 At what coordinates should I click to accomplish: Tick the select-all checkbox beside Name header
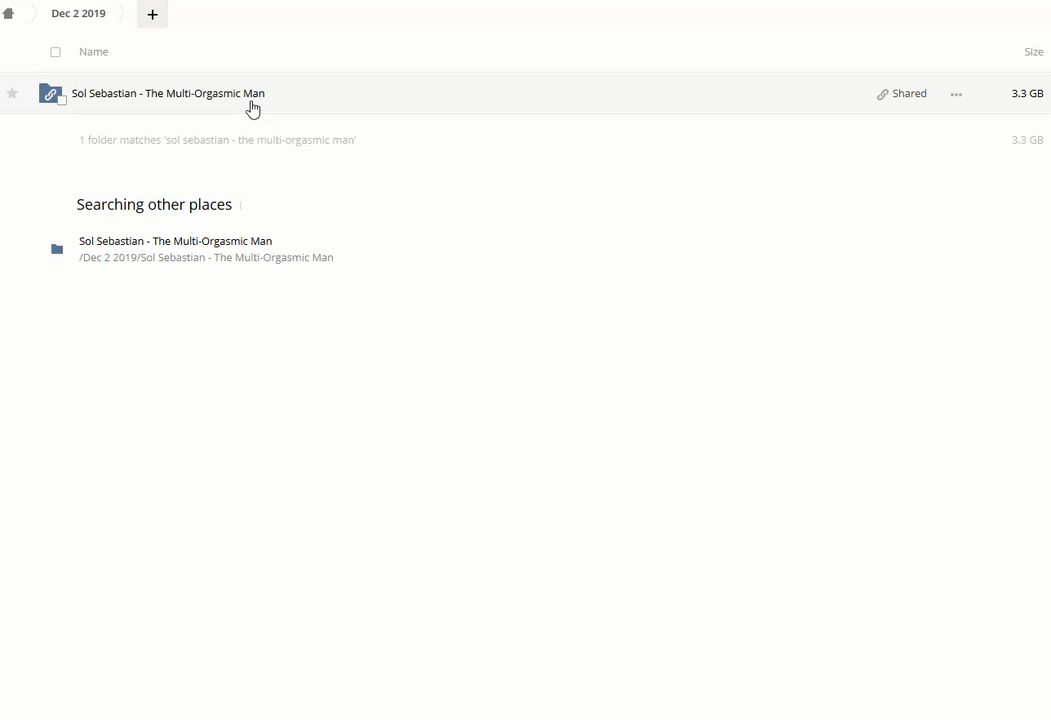click(x=56, y=52)
